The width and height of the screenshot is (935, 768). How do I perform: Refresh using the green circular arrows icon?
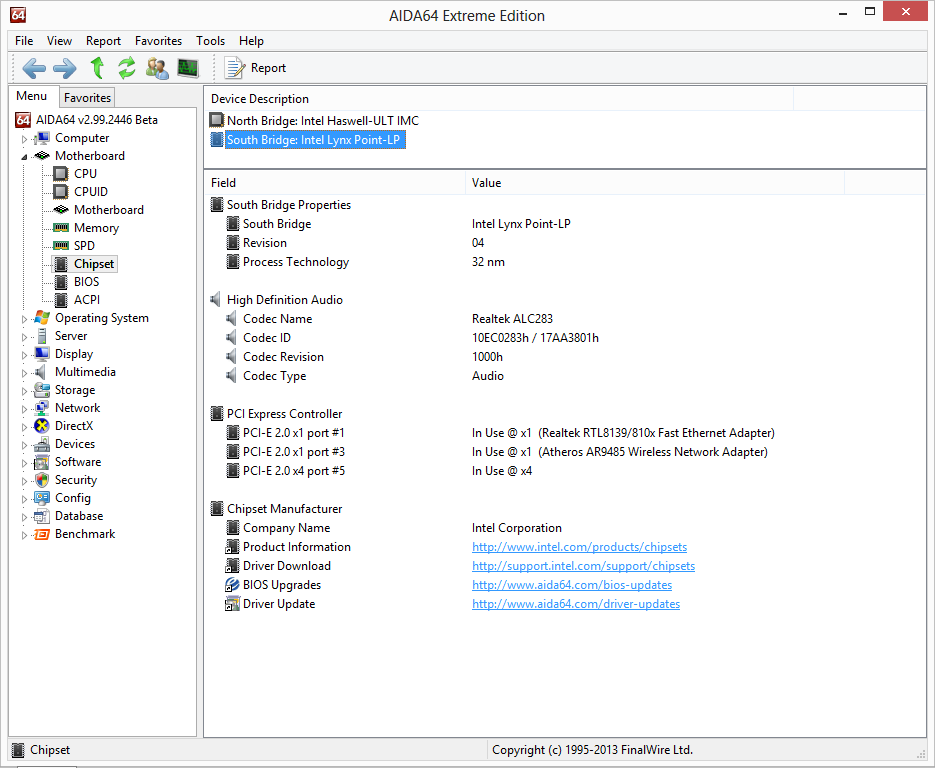(x=126, y=68)
